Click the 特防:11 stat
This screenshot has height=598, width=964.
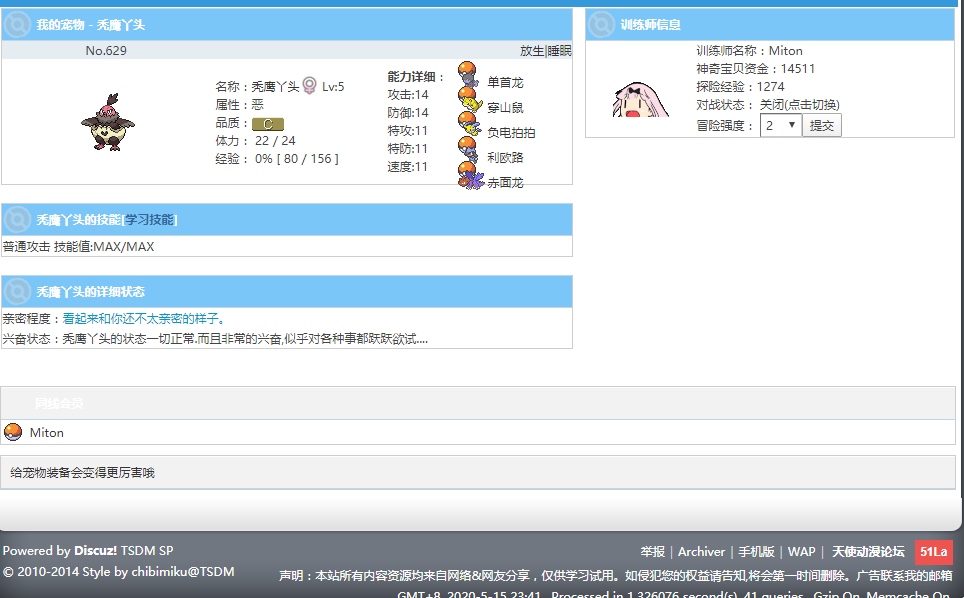[407, 148]
